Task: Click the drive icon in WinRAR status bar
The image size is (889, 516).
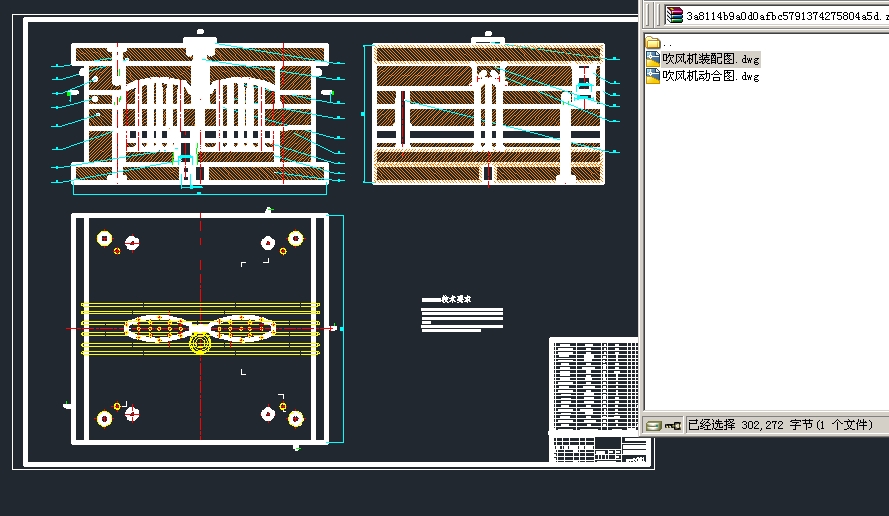Action: point(654,425)
